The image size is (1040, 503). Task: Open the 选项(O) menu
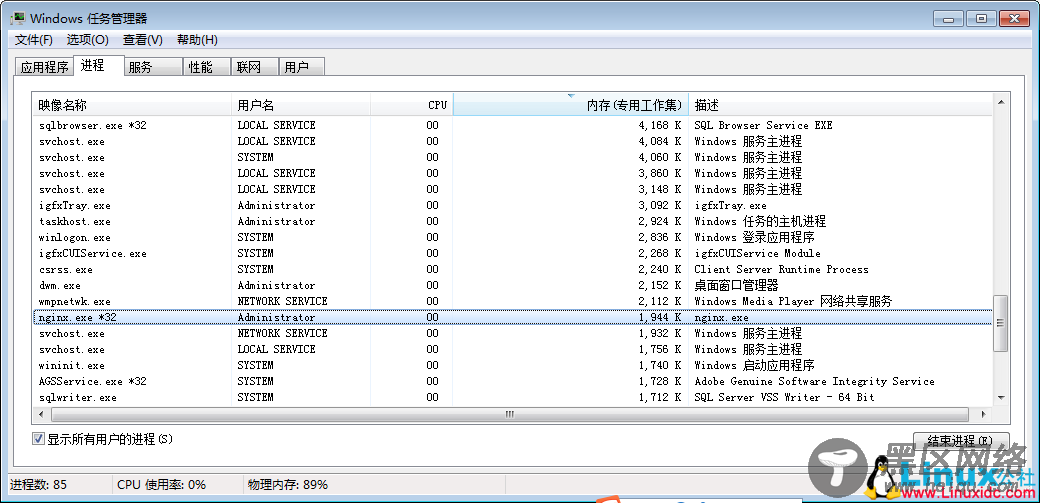[88, 40]
